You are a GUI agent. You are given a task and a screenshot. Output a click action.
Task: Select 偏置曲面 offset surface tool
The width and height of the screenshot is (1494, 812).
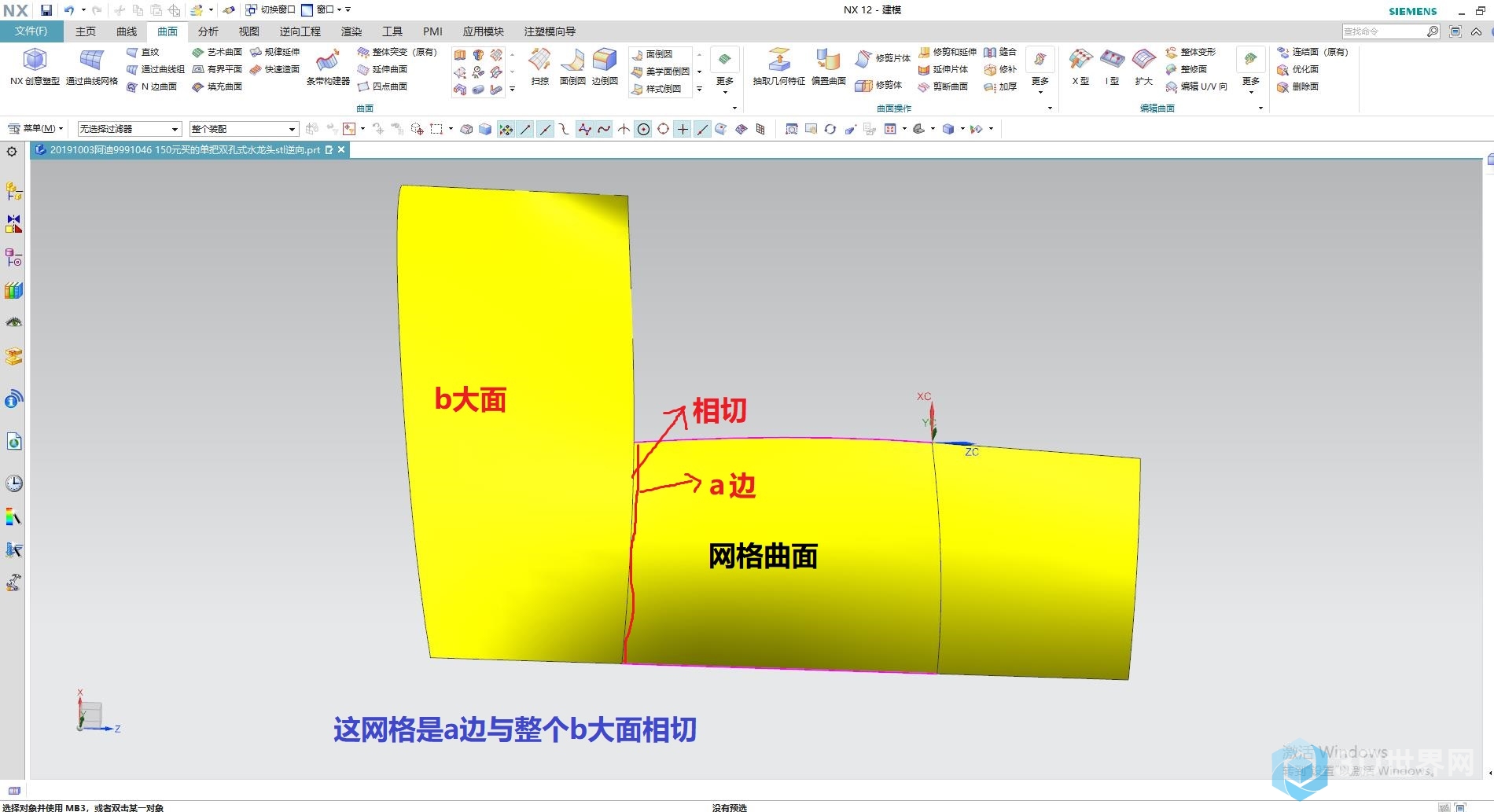coord(828,66)
